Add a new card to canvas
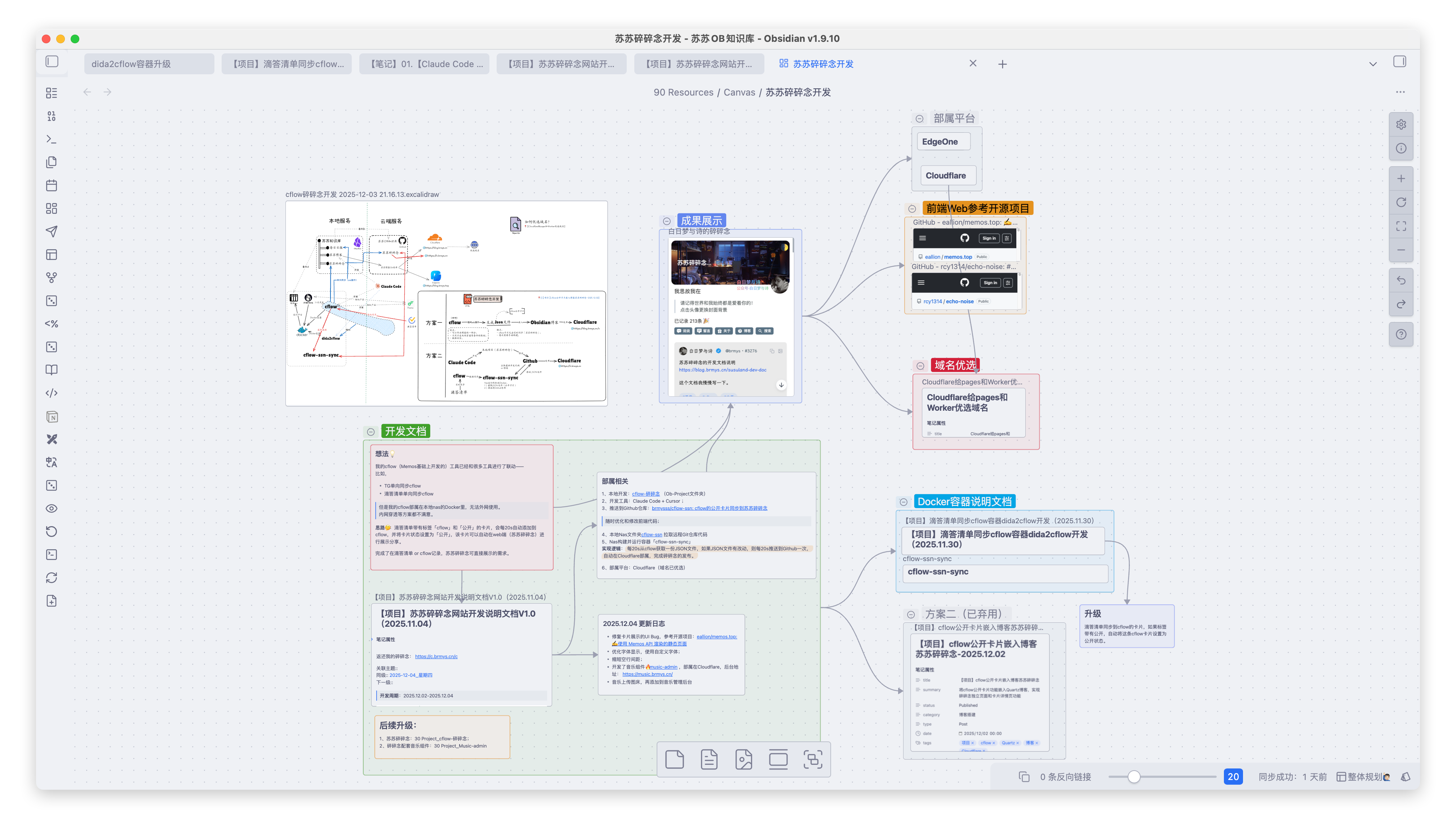1456x833 pixels. click(x=675, y=760)
